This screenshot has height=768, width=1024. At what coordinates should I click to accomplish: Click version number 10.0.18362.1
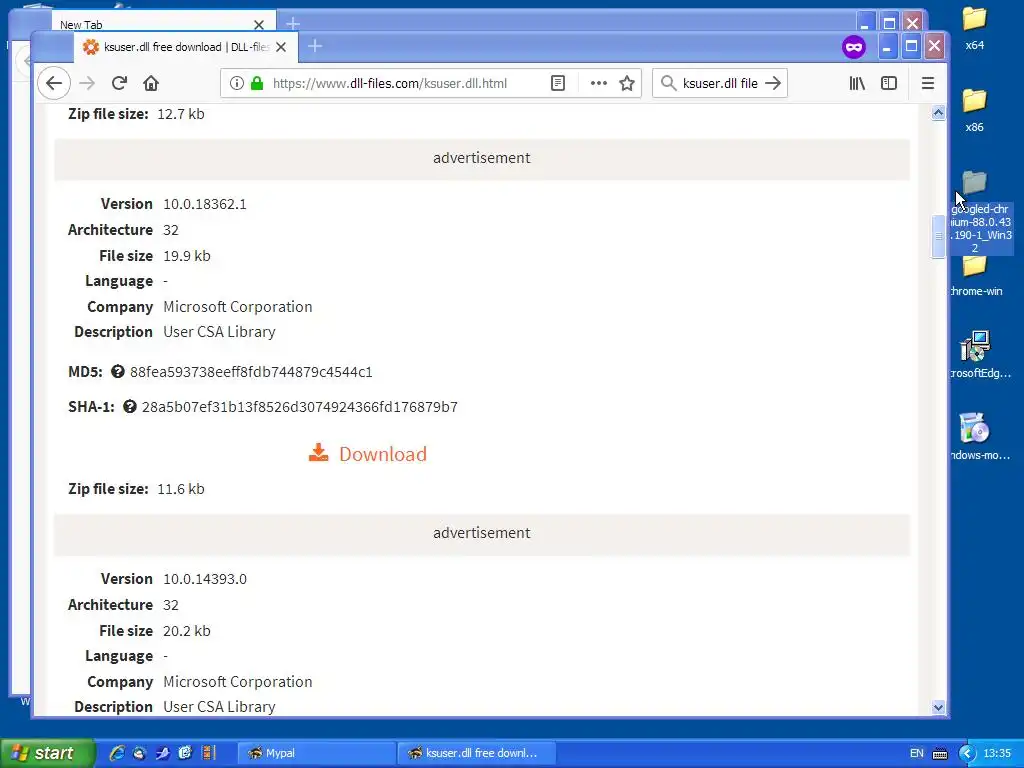coord(205,204)
